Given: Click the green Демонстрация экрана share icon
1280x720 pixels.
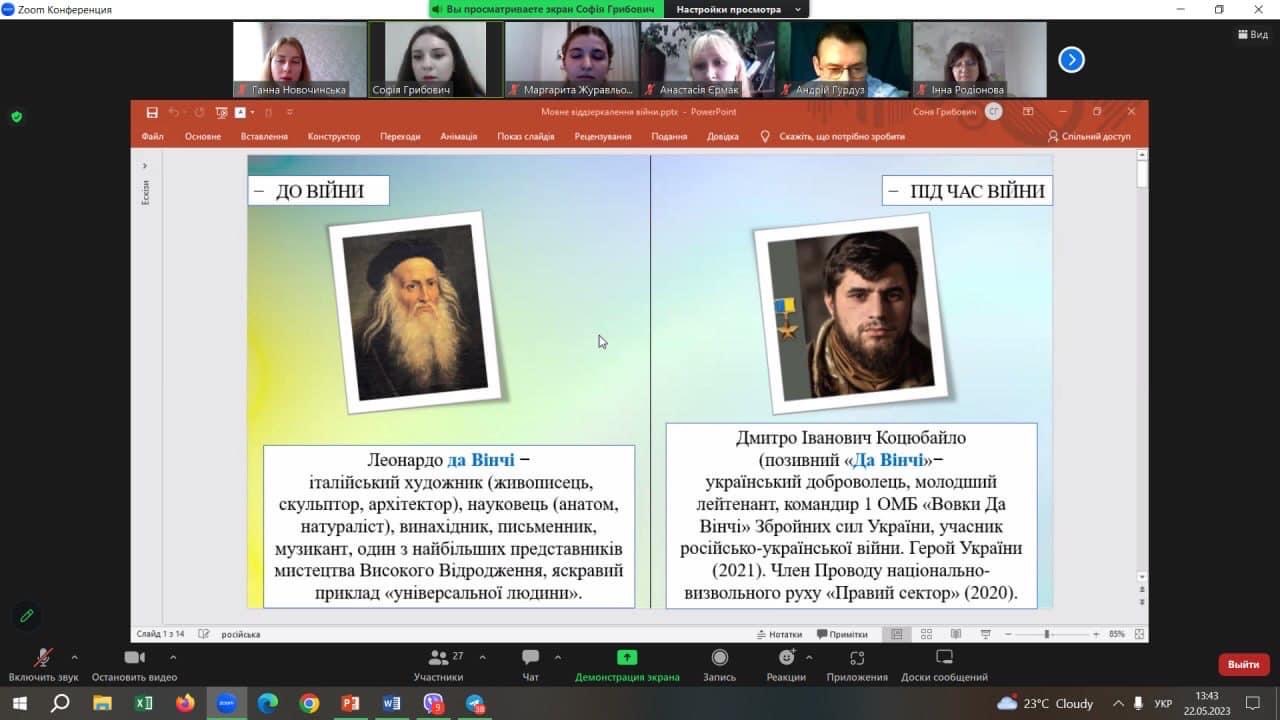Looking at the screenshot, I should coord(627,657).
